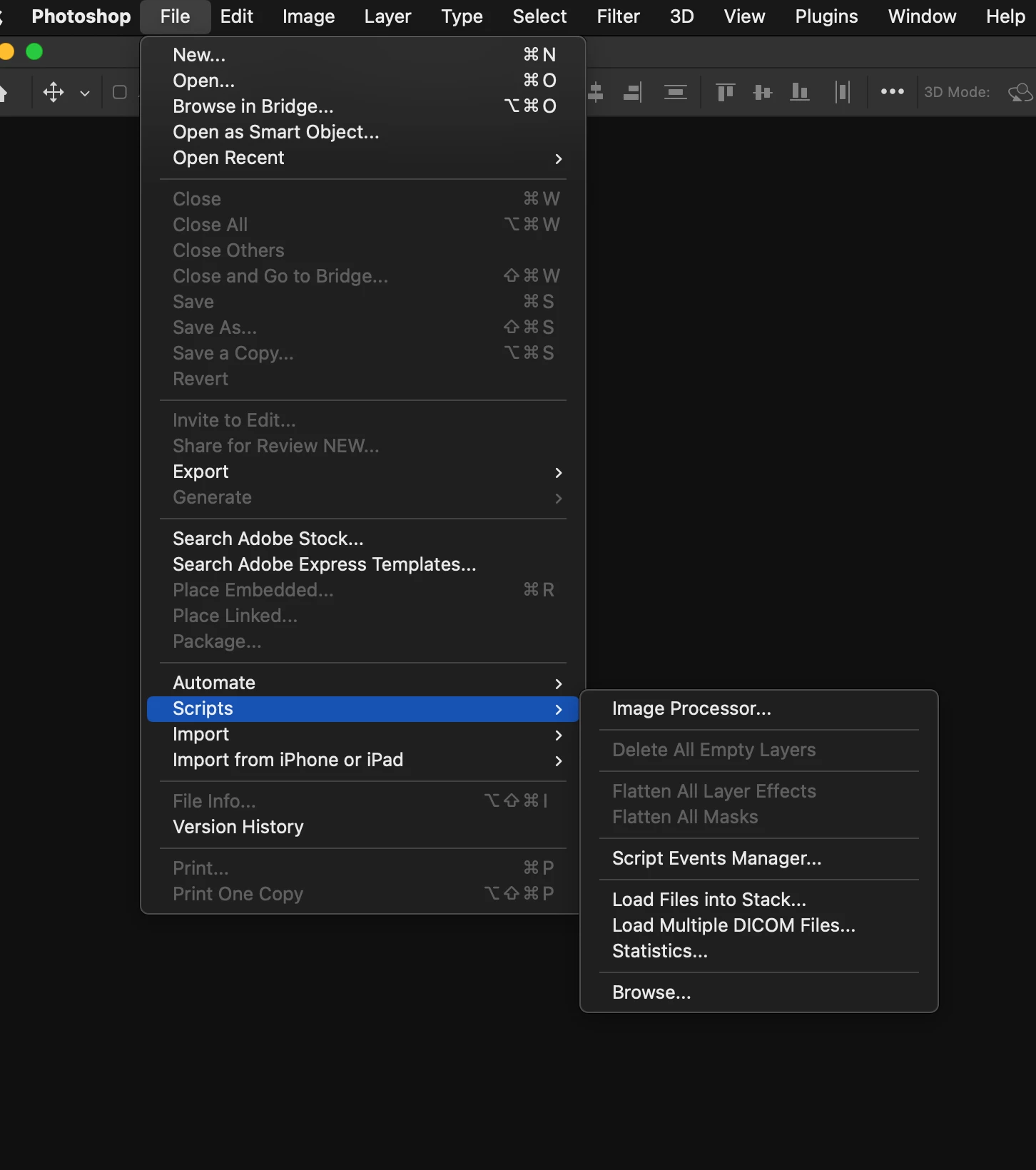This screenshot has width=1036, height=1170.
Task: Run the Statistics... script
Action: point(759,951)
